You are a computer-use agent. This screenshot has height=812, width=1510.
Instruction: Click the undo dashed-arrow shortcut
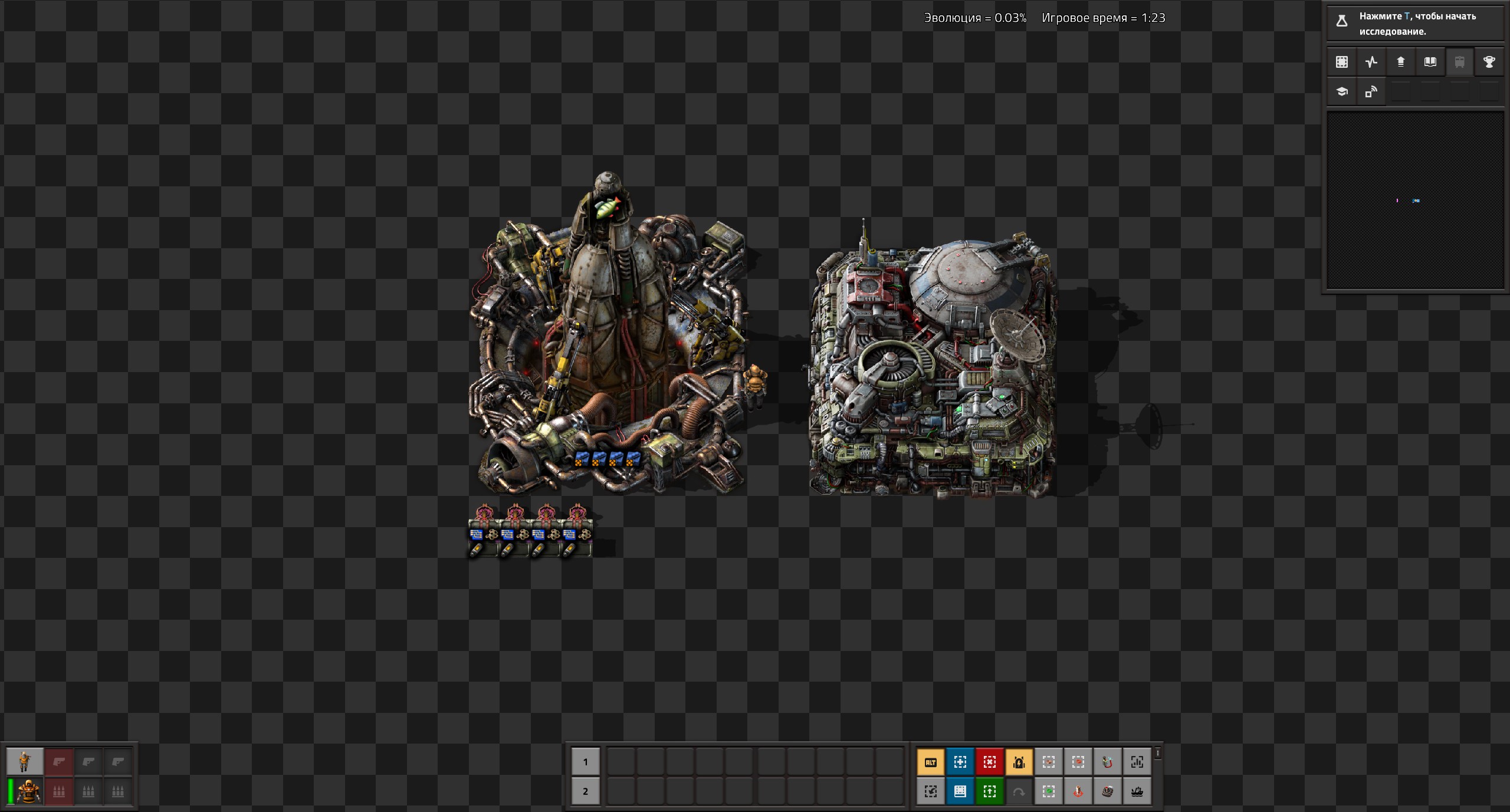coord(930,791)
